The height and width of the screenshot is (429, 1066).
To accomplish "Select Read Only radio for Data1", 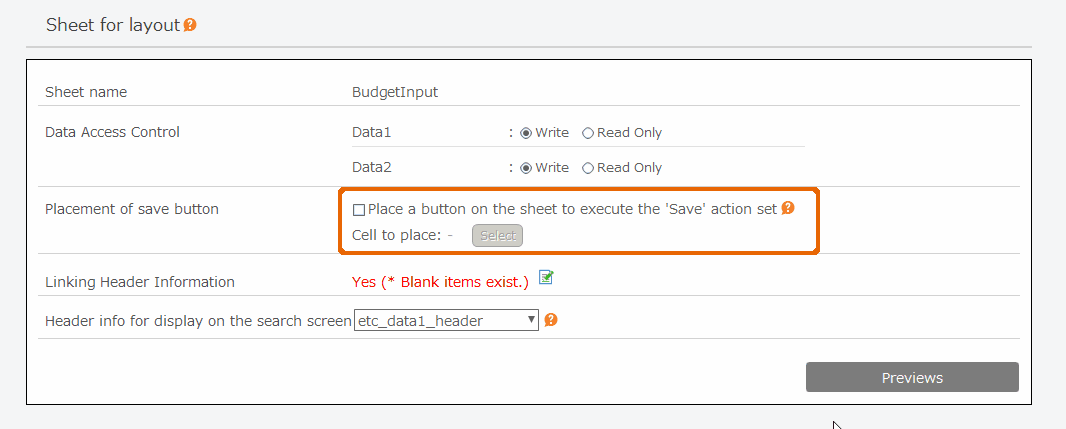I will pos(588,133).
